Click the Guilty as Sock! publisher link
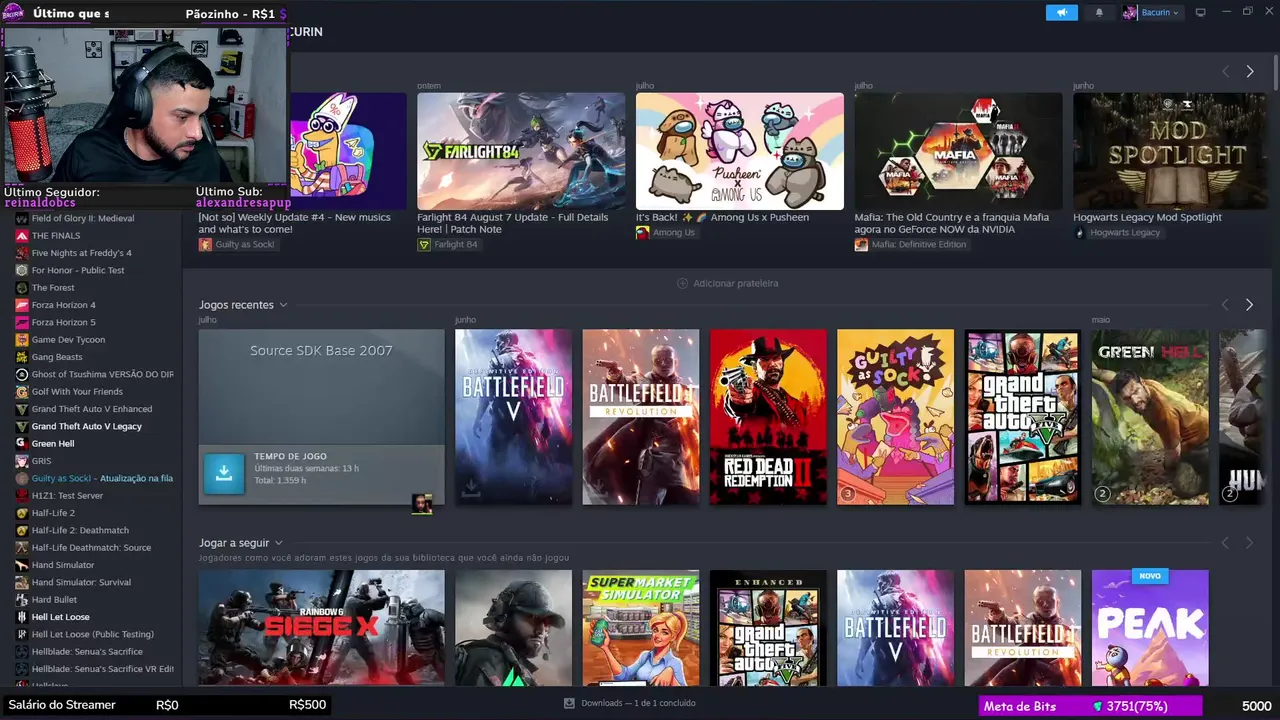 coord(236,245)
